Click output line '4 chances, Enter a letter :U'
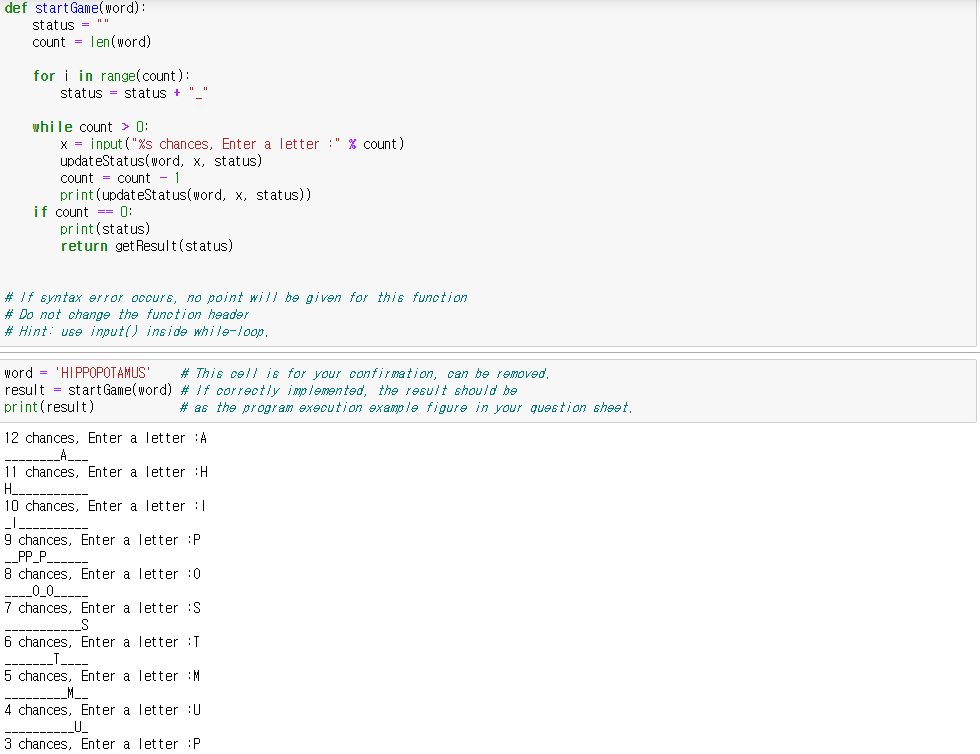The image size is (980, 754). (x=102, y=710)
